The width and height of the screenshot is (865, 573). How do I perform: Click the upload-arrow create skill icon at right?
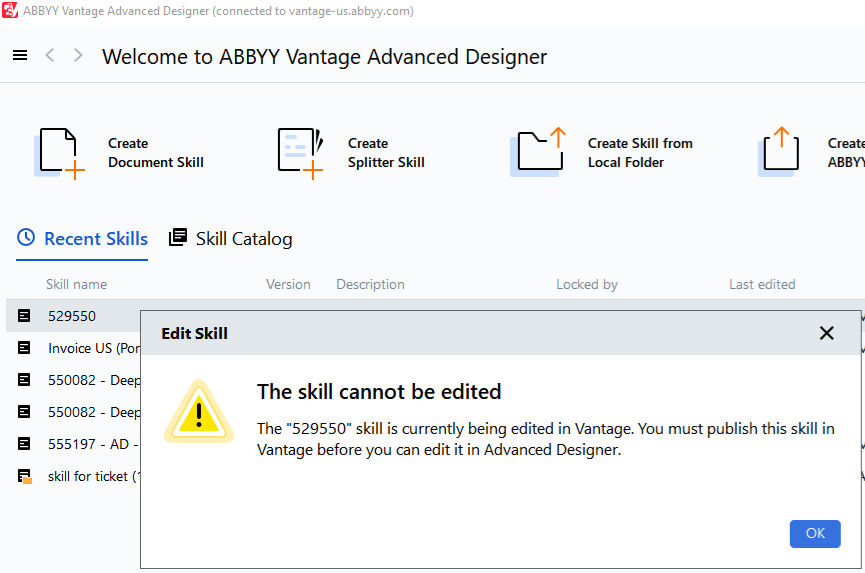pyautogui.click(x=778, y=151)
